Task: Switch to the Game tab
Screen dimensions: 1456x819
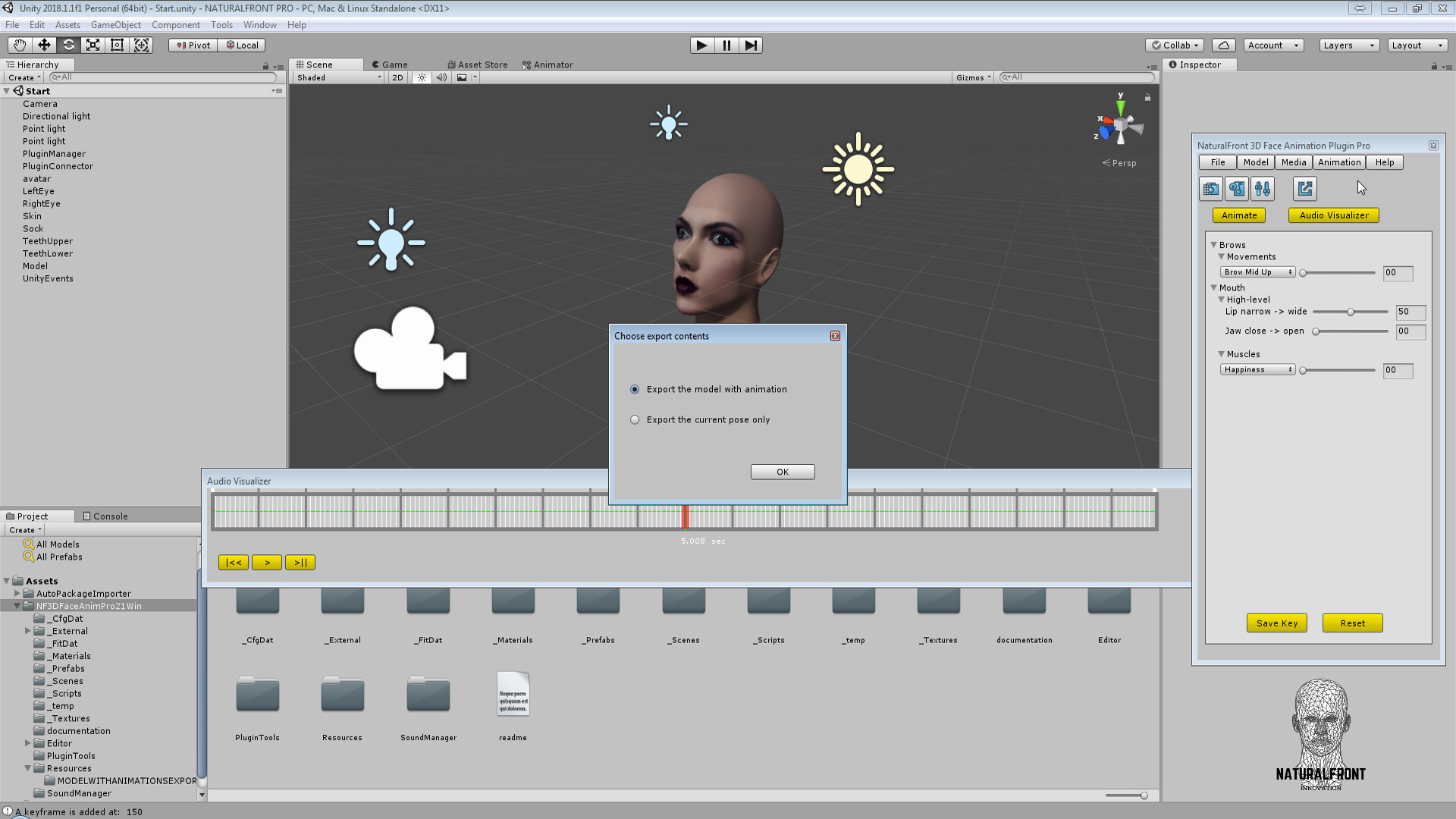Action: coord(390,64)
